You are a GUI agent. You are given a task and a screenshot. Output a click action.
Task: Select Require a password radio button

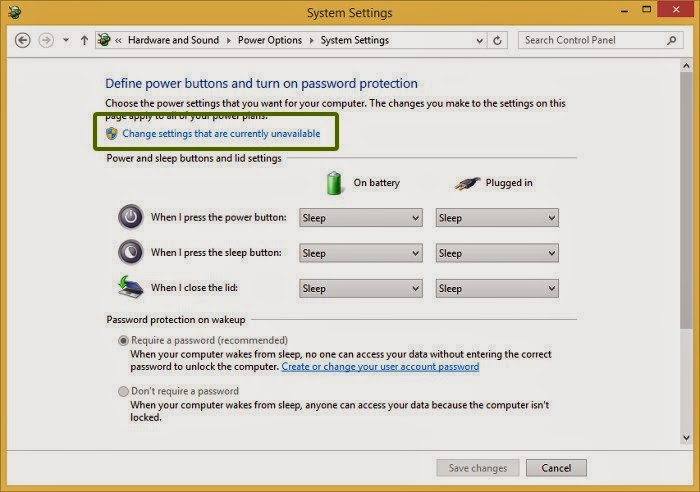pyautogui.click(x=123, y=341)
